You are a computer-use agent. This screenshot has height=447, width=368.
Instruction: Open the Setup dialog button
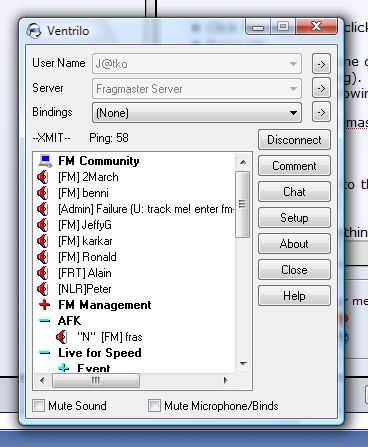pyautogui.click(x=294, y=218)
